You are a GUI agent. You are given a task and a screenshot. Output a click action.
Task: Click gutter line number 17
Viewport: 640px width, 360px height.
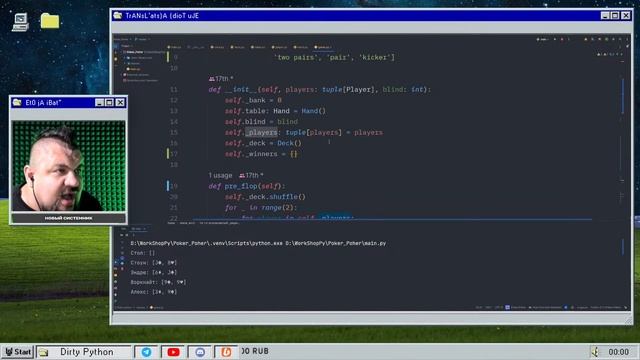(x=174, y=154)
